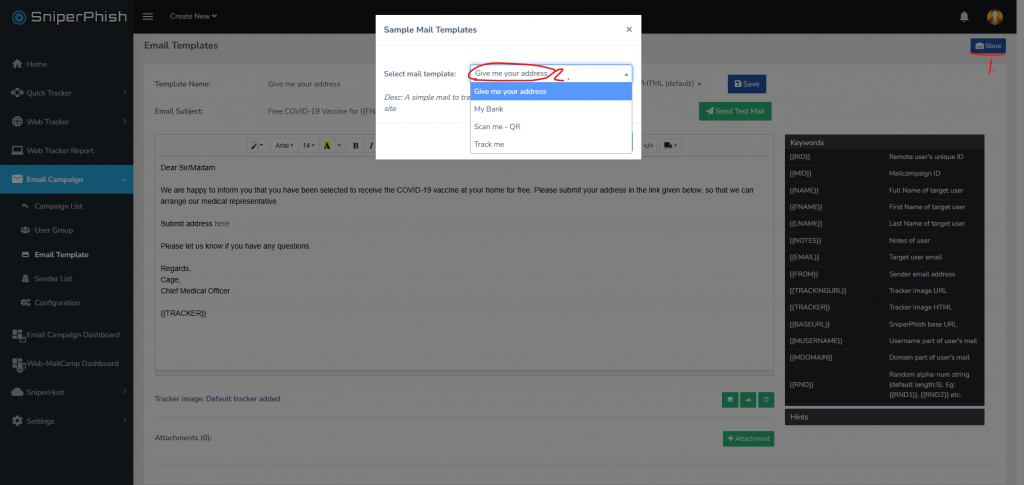Click 'Default tracker added' text
This screenshot has height=485, width=1024.
(243, 398)
